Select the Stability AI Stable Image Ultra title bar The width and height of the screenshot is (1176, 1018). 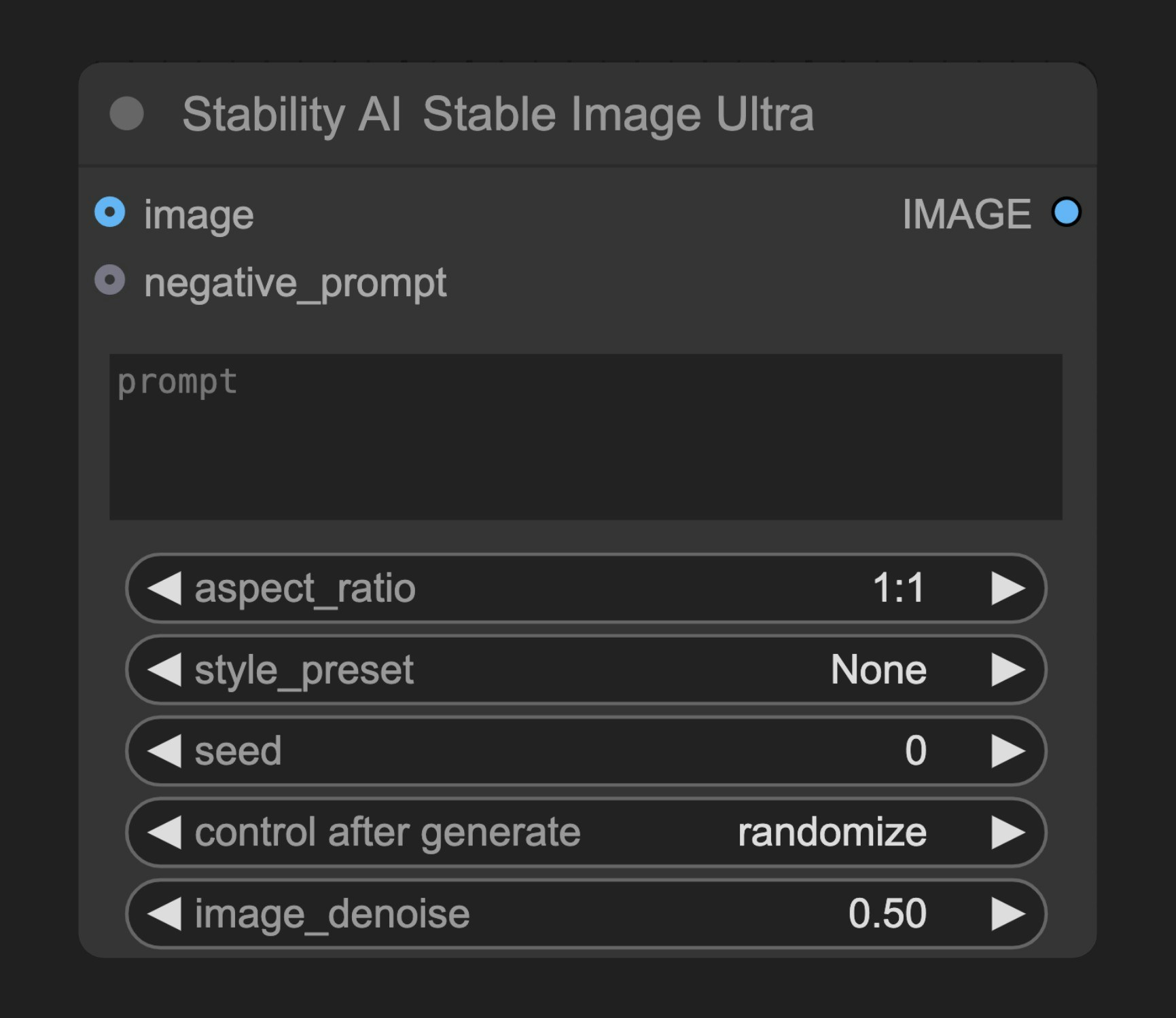tap(499, 114)
